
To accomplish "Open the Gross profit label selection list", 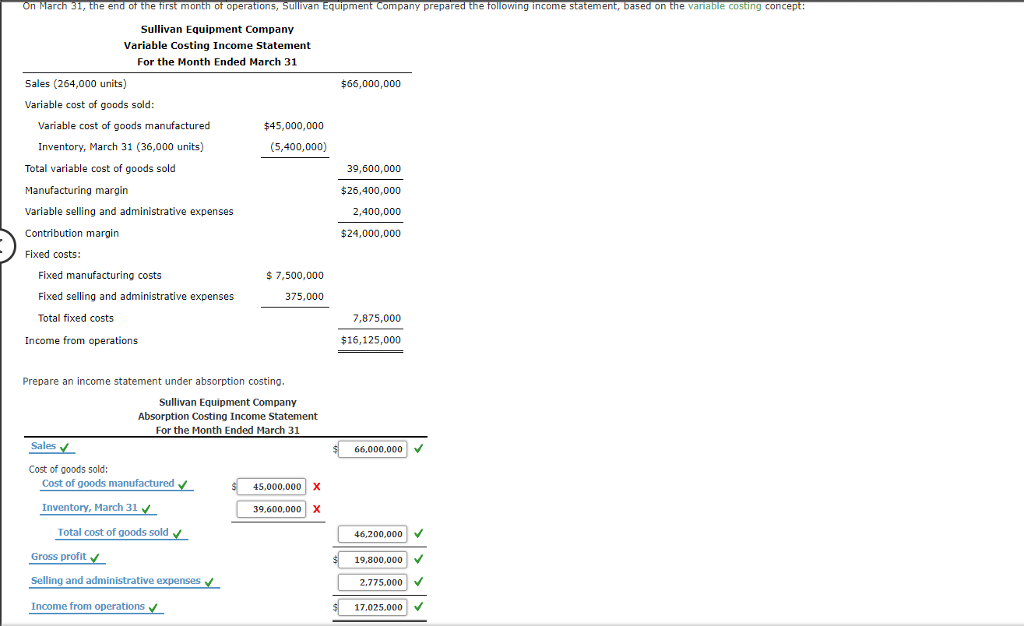I will pos(58,558).
